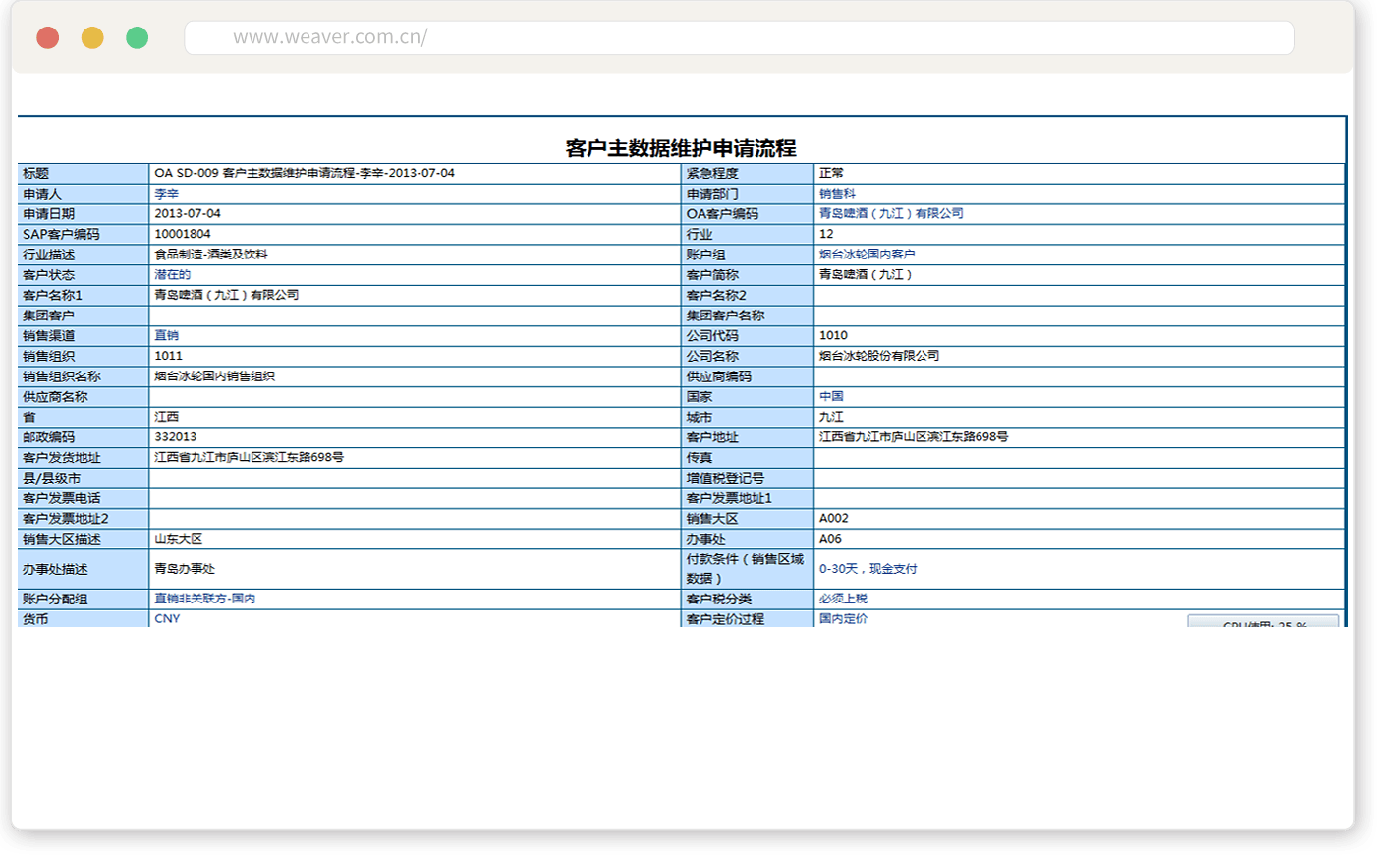Open the tax classification link 必须上税
The height and width of the screenshot is (860, 1400).
point(843,599)
